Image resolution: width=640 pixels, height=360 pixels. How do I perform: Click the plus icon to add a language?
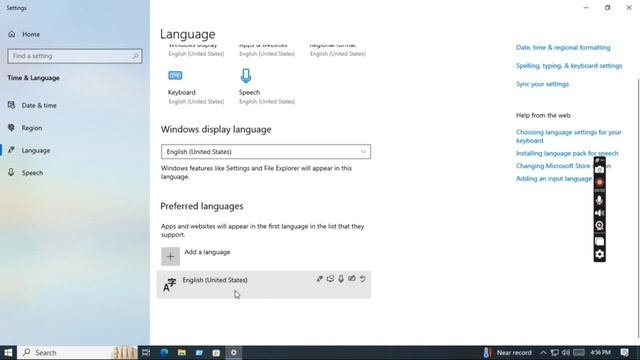tap(170, 256)
